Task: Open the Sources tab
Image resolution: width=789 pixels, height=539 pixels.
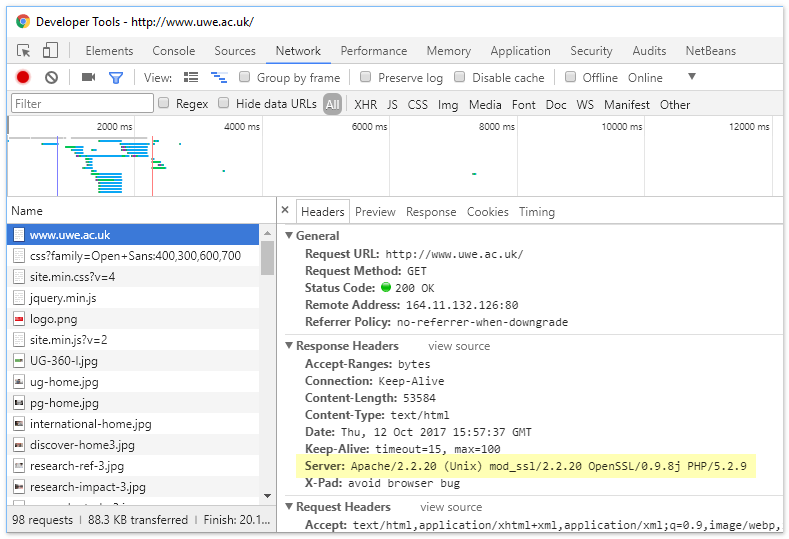Action: [235, 51]
